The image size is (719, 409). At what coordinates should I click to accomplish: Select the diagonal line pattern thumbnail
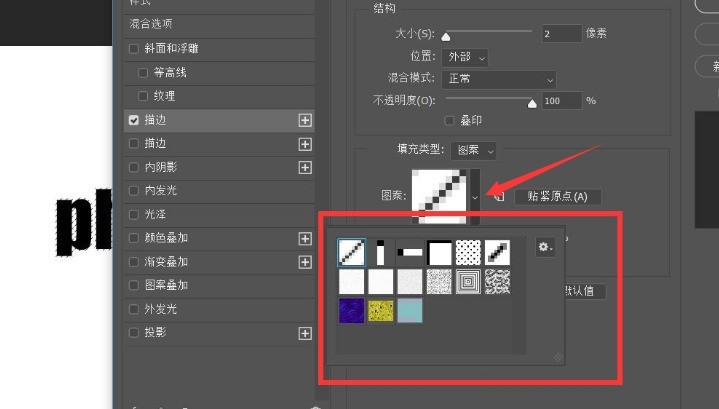[x=352, y=252]
